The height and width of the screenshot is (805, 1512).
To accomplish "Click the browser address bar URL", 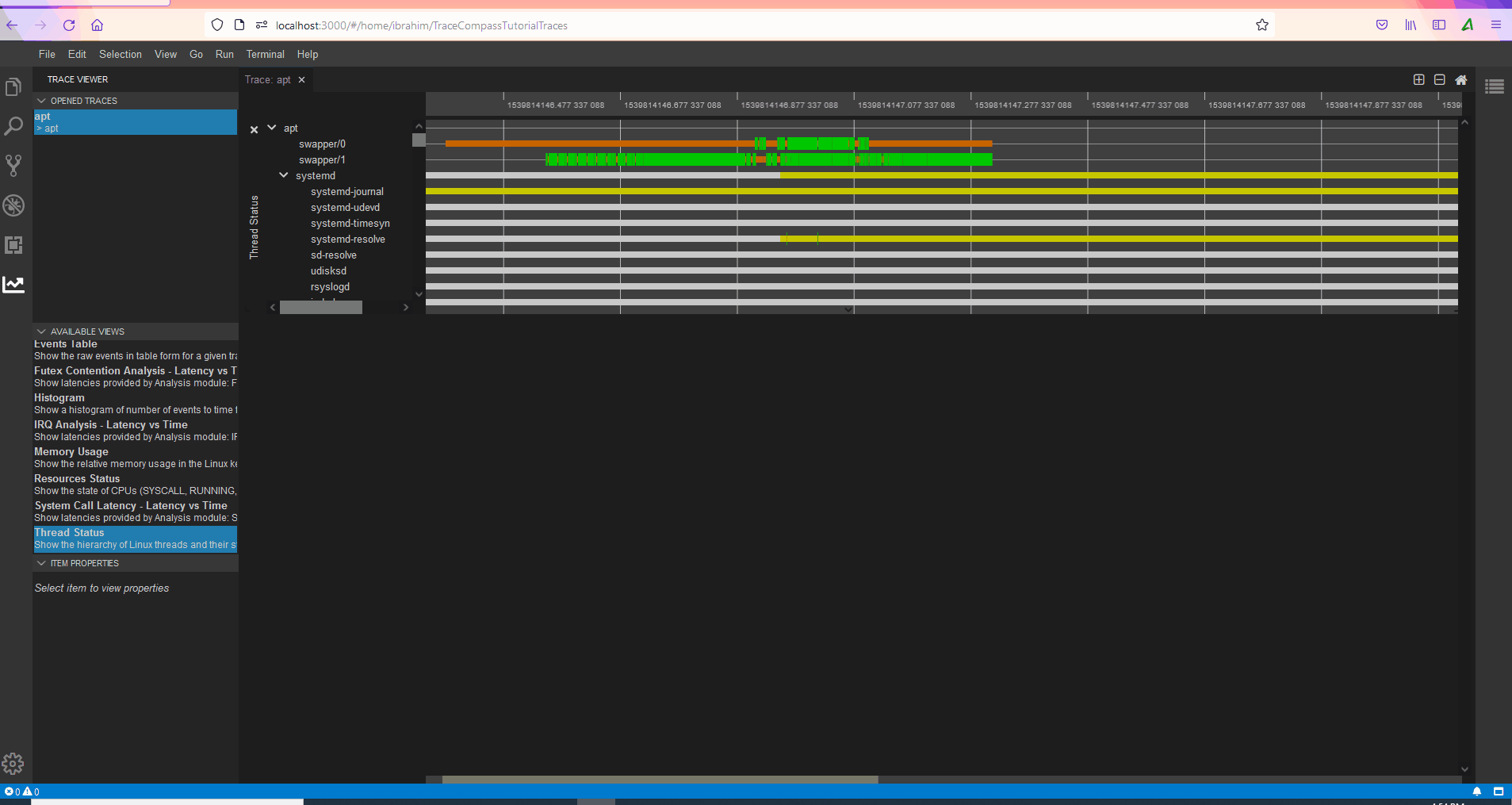I will [x=422, y=25].
